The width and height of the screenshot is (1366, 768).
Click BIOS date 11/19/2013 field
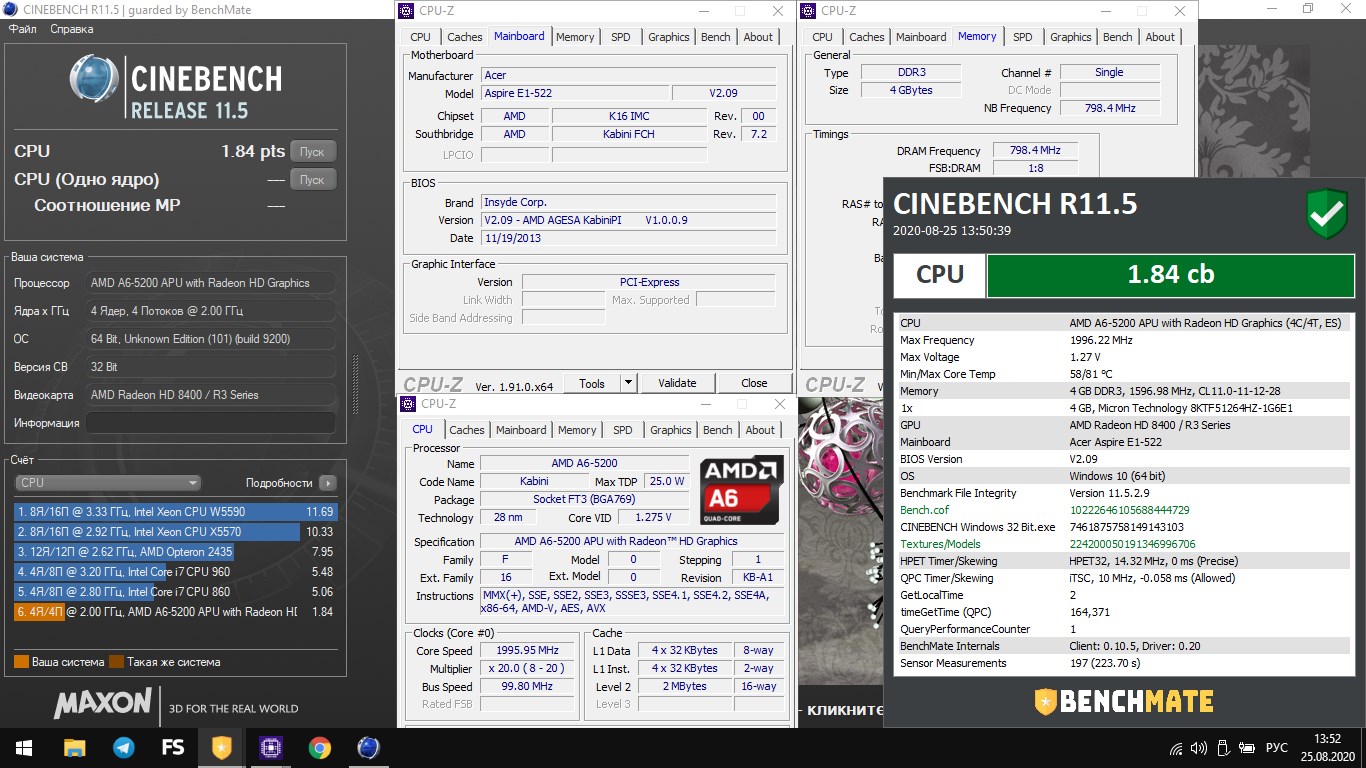[628, 238]
